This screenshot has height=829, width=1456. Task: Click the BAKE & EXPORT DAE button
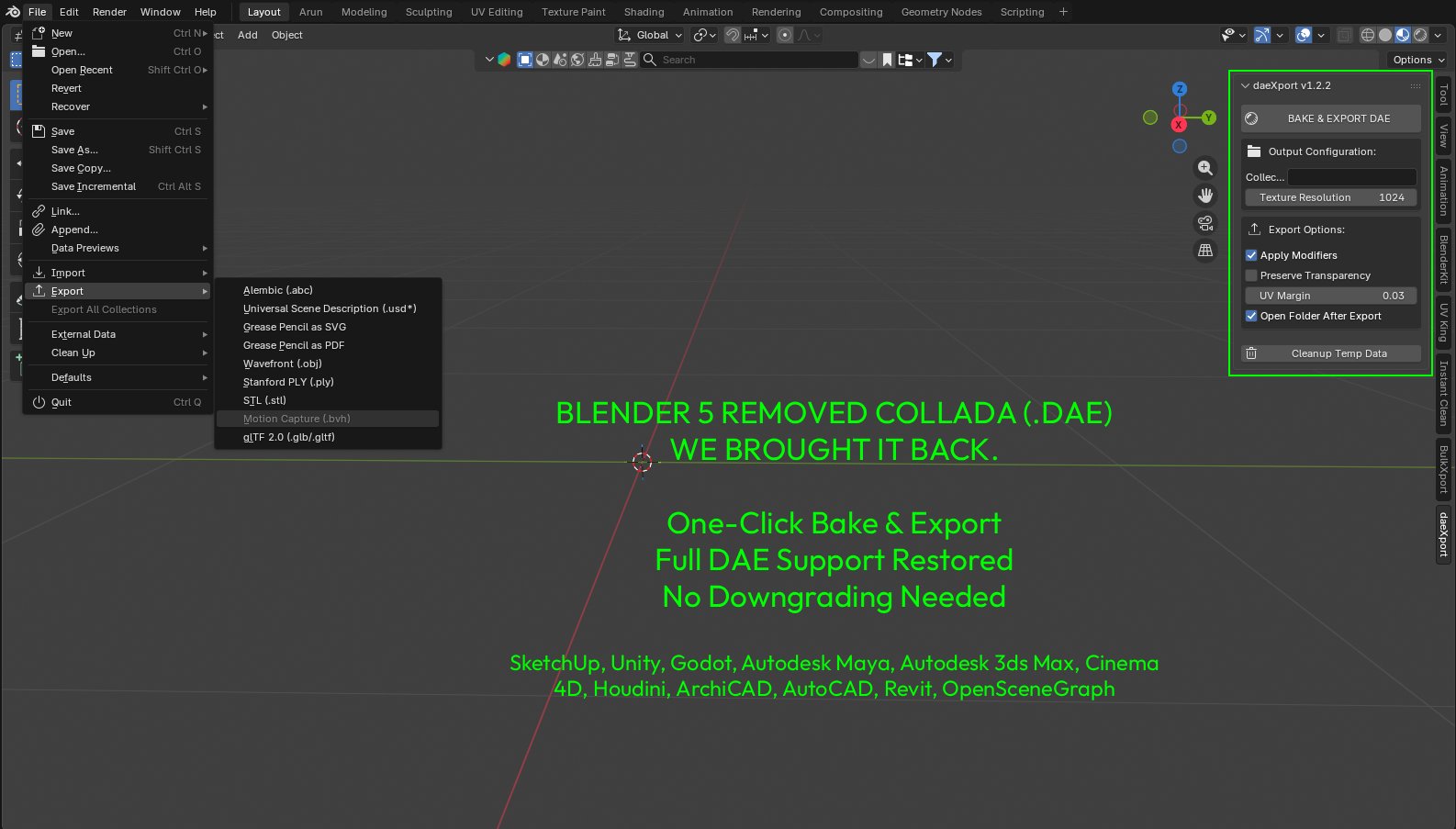1331,118
